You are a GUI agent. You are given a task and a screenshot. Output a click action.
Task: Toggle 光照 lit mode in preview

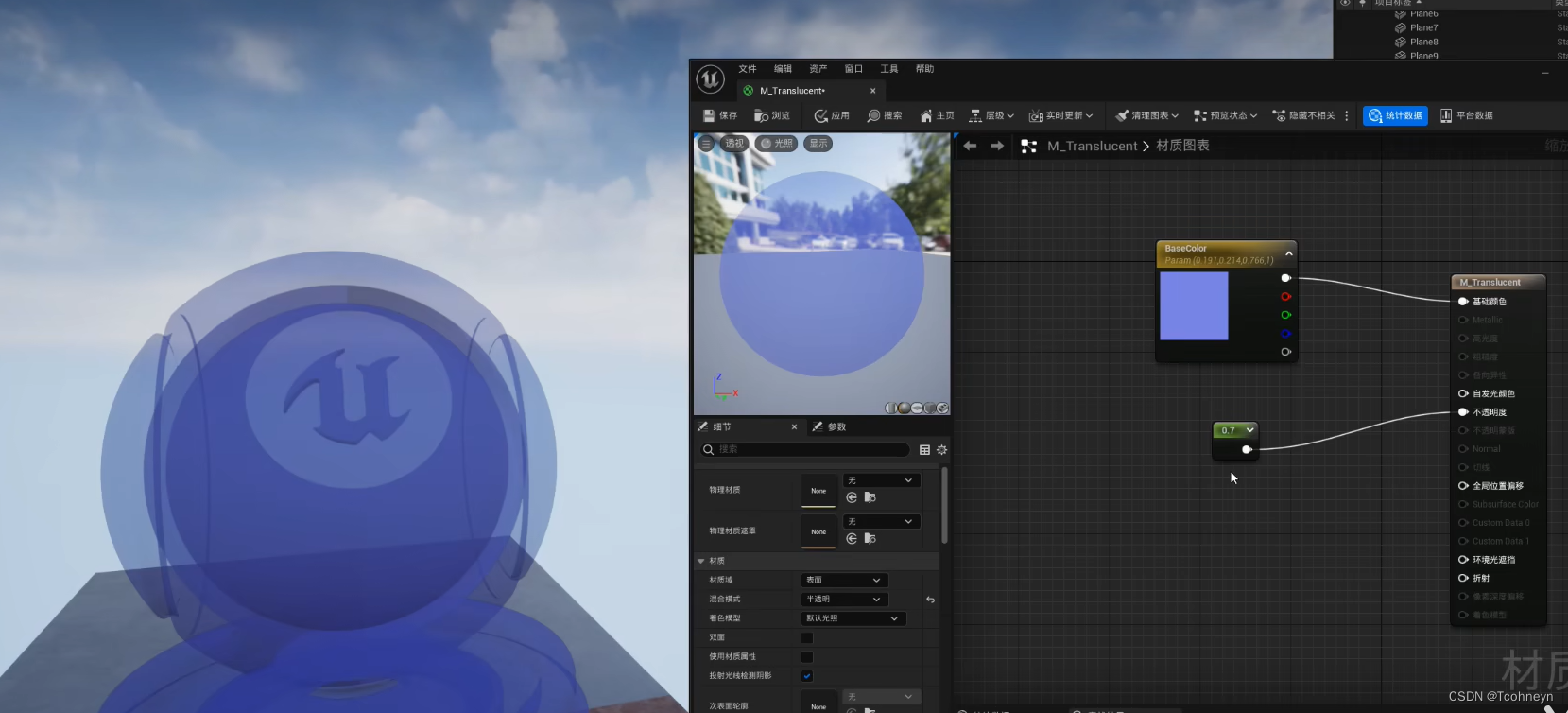tap(776, 144)
